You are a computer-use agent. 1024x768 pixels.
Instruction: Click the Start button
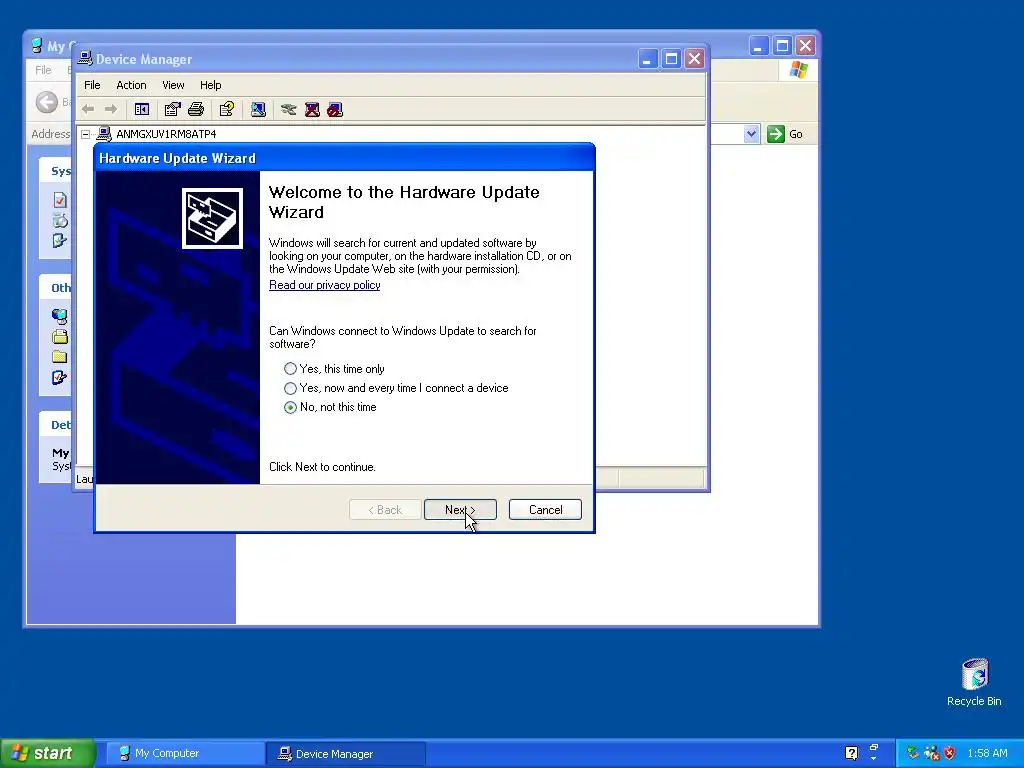pyautogui.click(x=48, y=753)
